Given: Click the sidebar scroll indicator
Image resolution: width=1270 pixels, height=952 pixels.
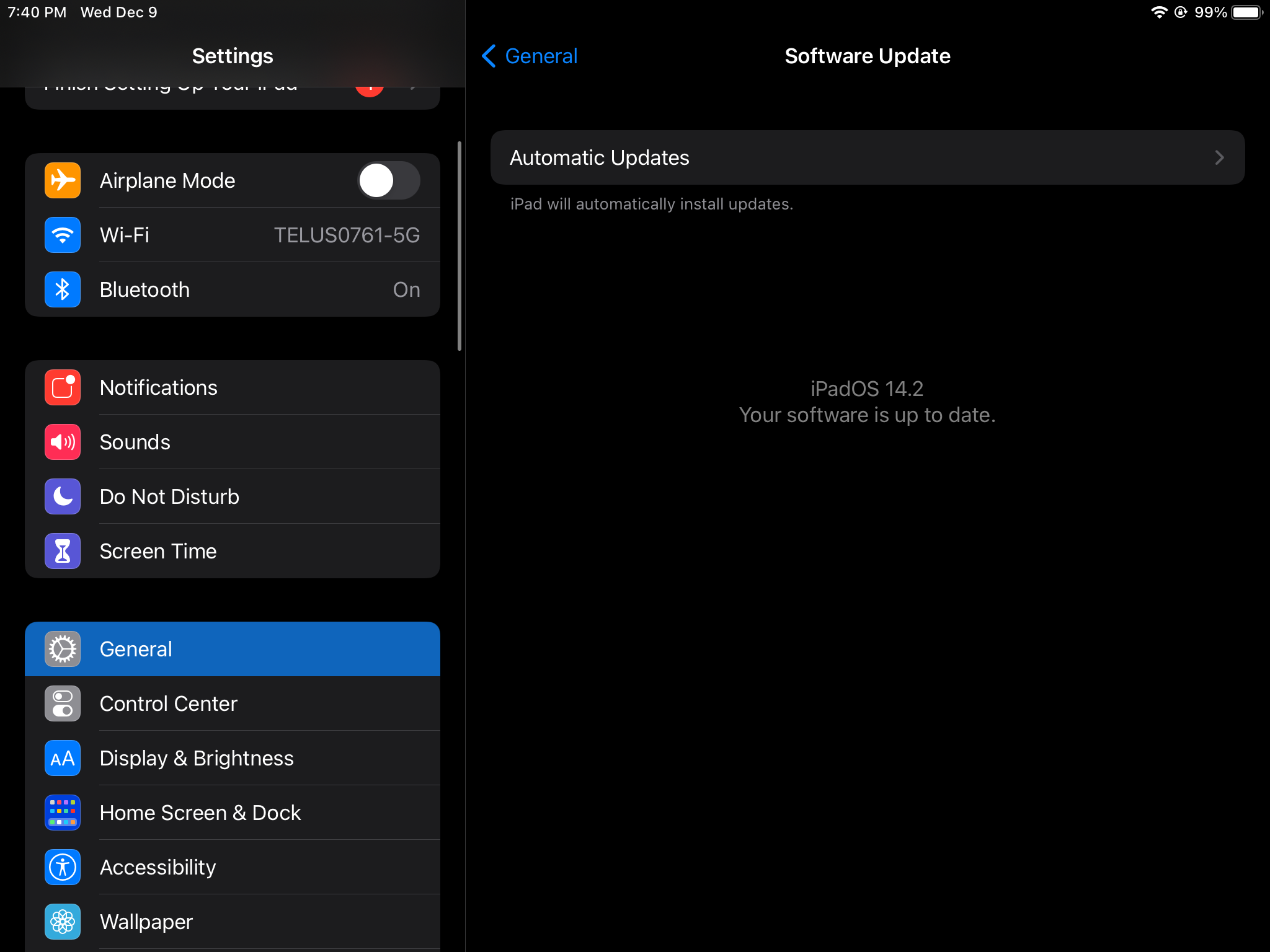Looking at the screenshot, I should click(460, 246).
